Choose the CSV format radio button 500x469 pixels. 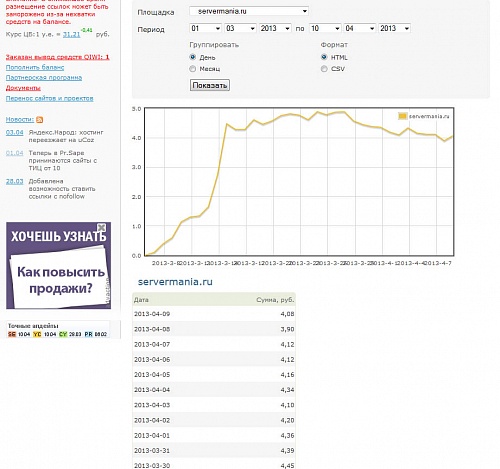[x=324, y=69]
